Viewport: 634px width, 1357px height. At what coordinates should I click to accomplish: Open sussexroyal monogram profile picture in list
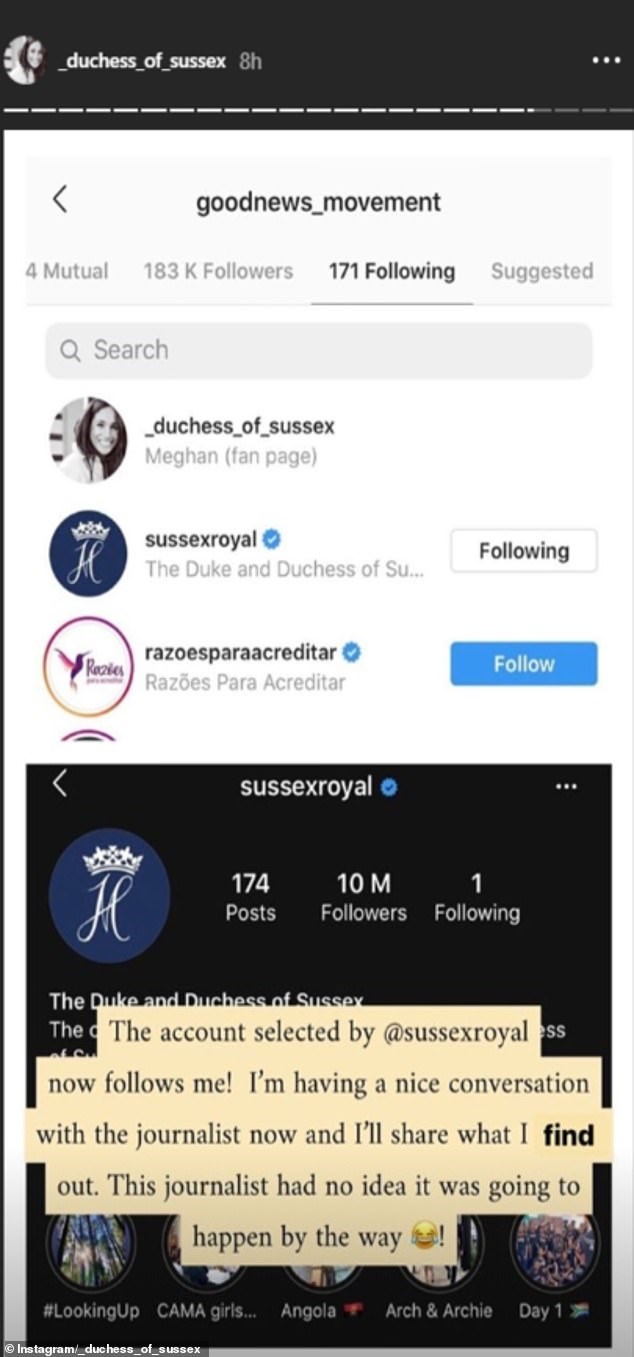coord(88,554)
